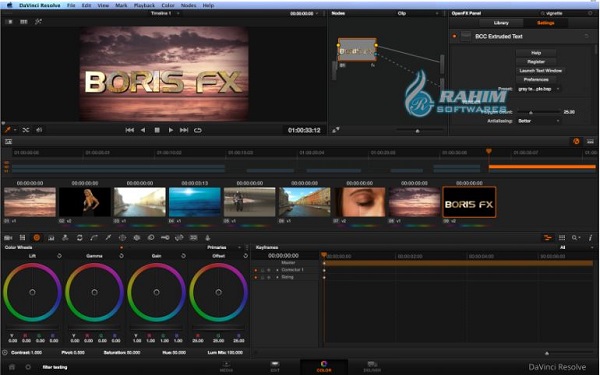Open the Timeline 1 dropdown
Image resolution: width=600 pixels, height=375 pixels.
click(165, 13)
